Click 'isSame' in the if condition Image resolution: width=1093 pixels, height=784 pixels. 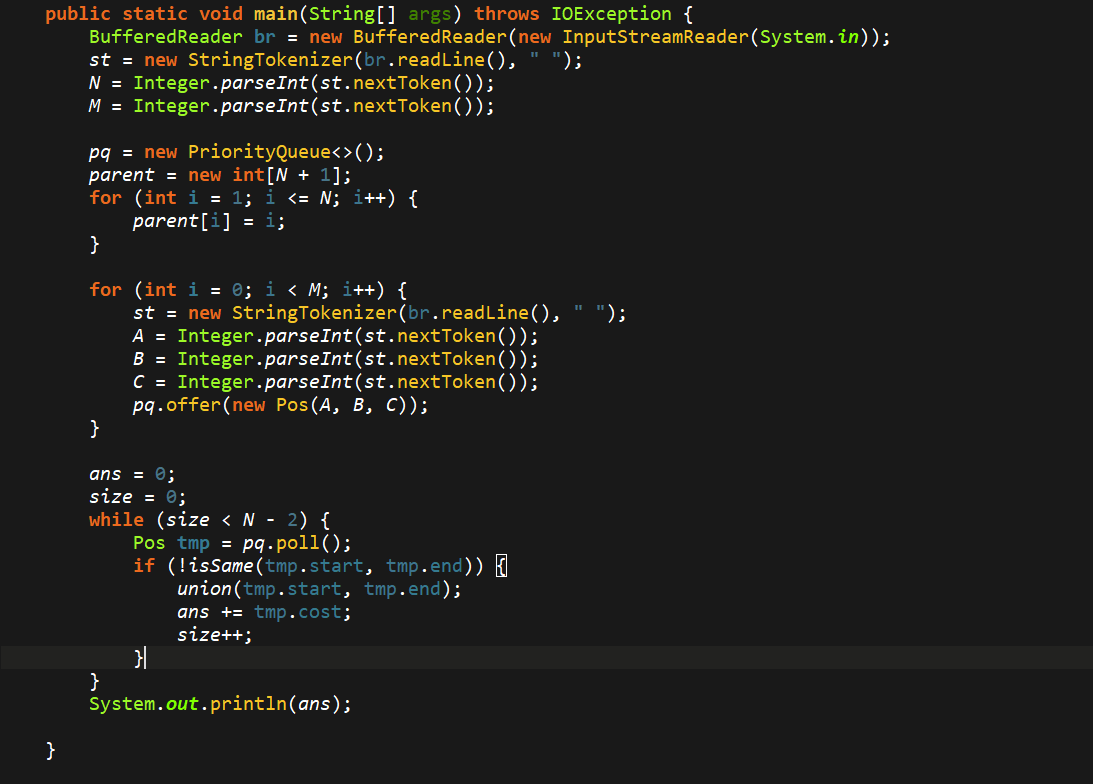221,566
